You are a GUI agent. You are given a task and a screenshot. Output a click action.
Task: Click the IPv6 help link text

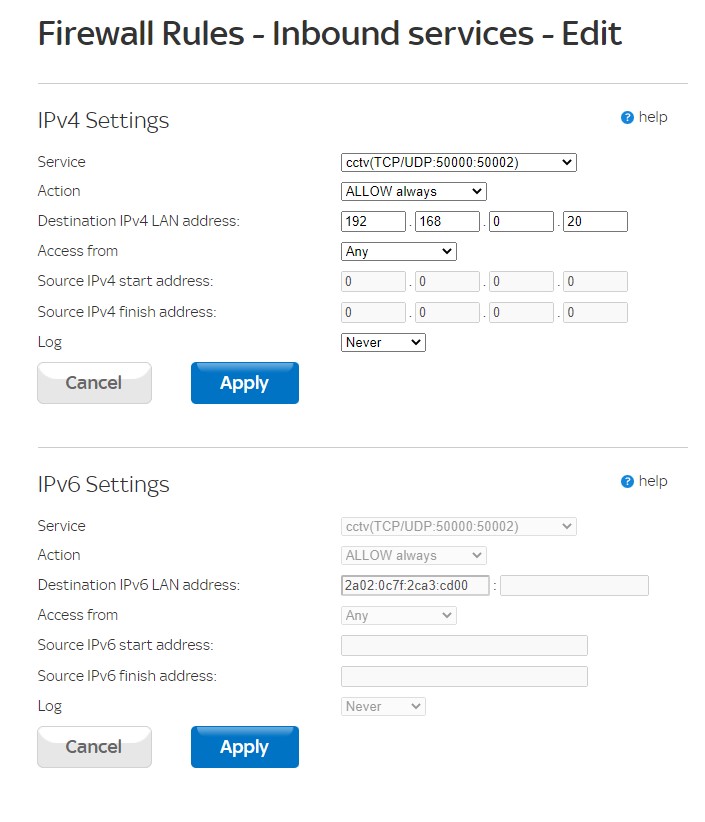(652, 481)
